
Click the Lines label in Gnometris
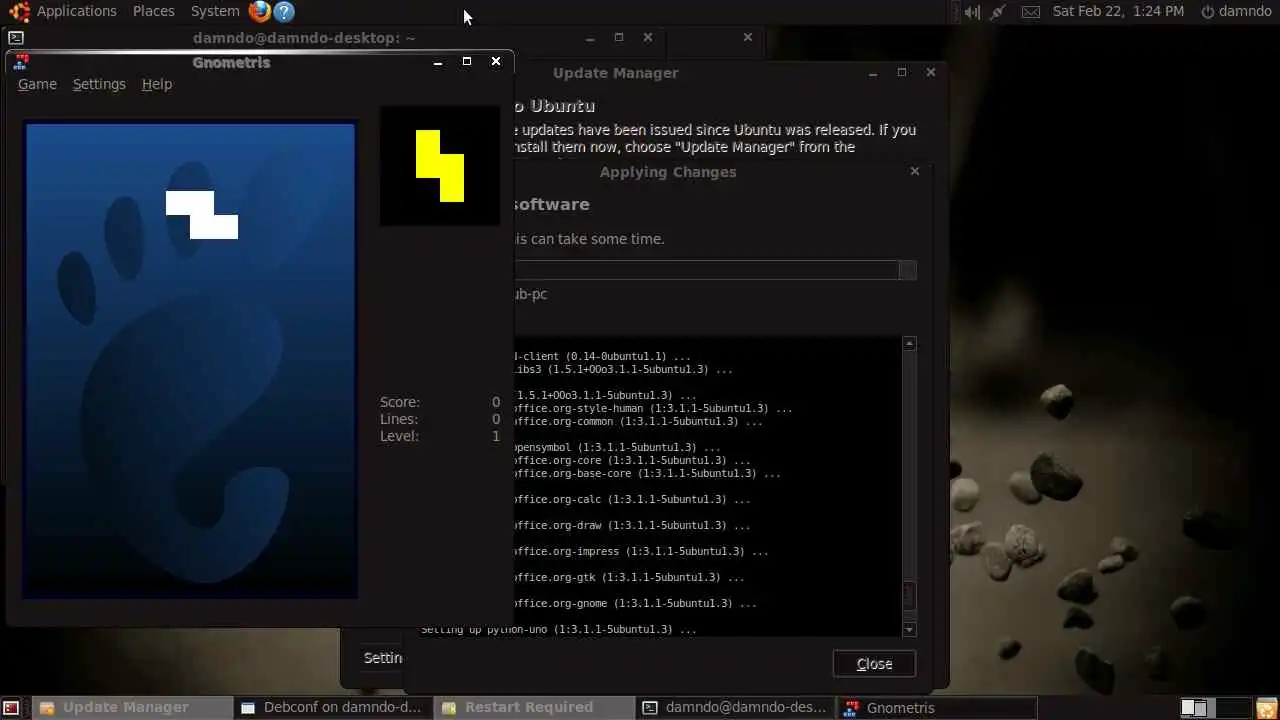point(399,419)
